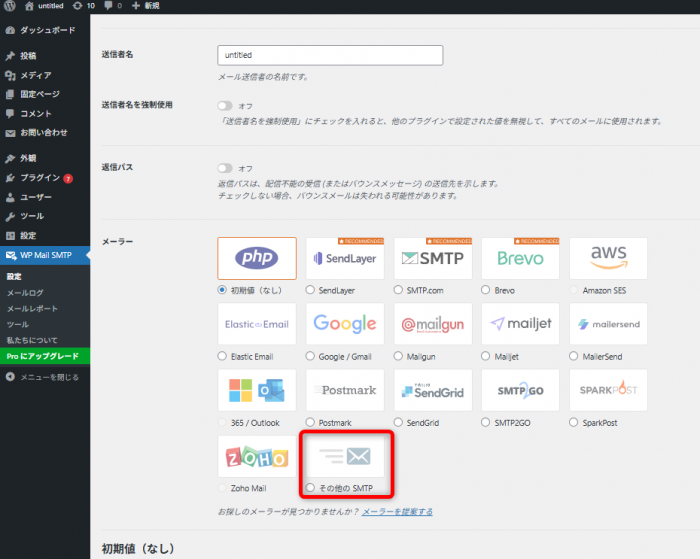This screenshot has height=559, width=700.
Task: Select the その他の SMTP radio button
Action: (x=311, y=487)
